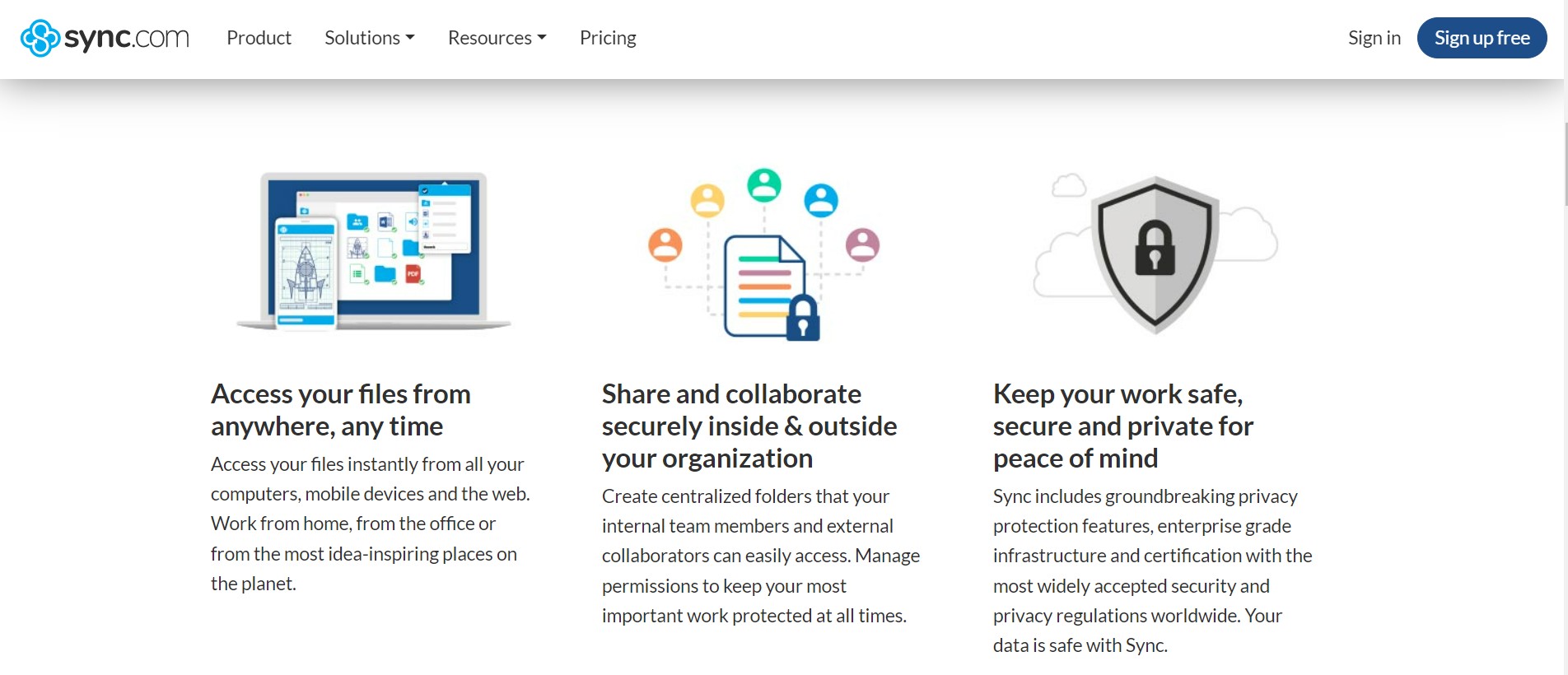Click the laptop and phone illustration
The width and height of the screenshot is (1568, 675).
[x=374, y=251]
